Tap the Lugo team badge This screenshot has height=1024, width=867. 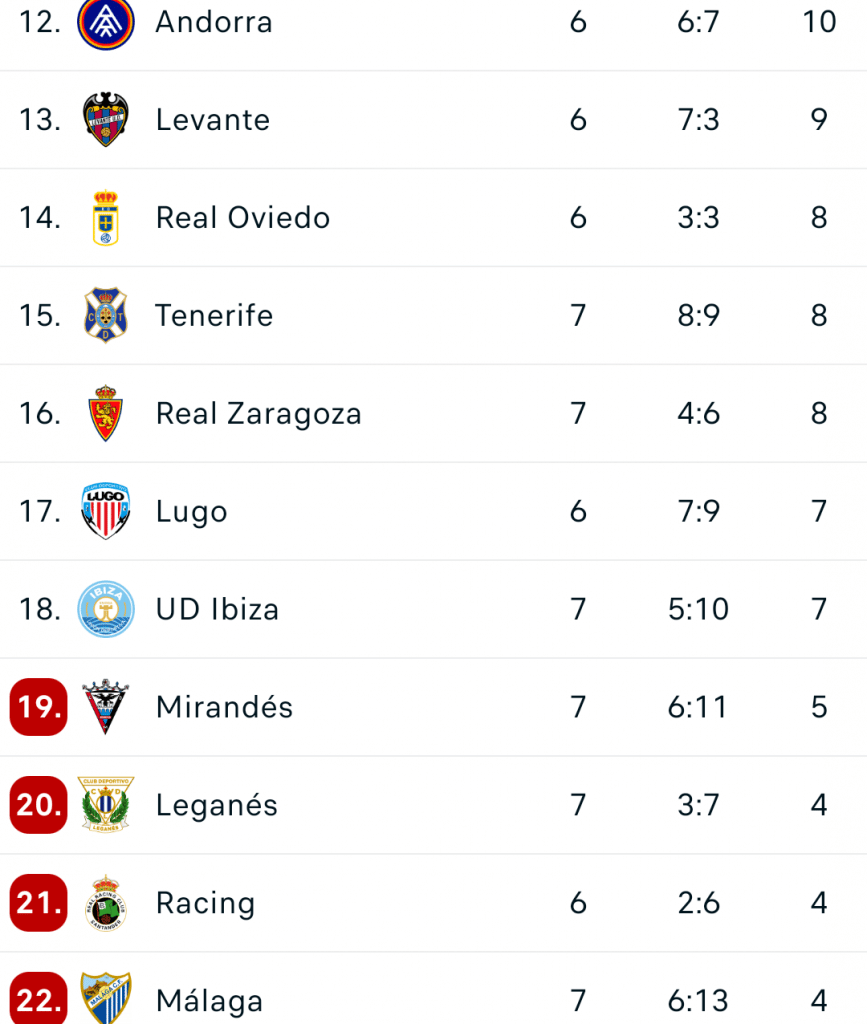coord(105,511)
